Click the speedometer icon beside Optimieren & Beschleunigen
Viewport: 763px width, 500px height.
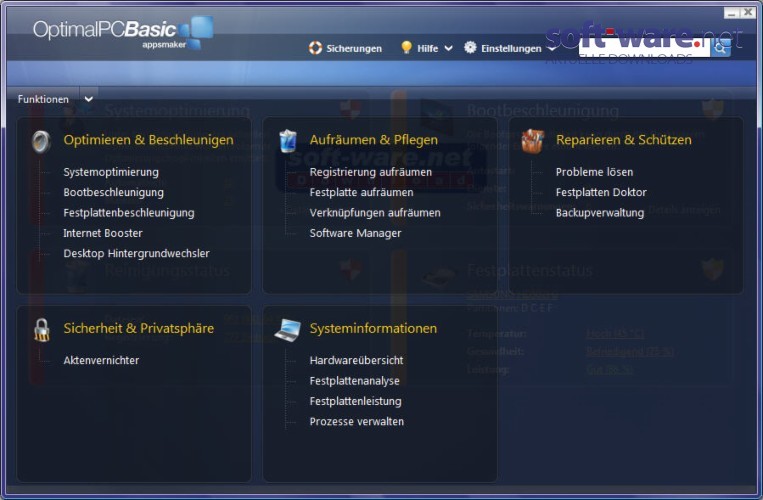click(41, 142)
